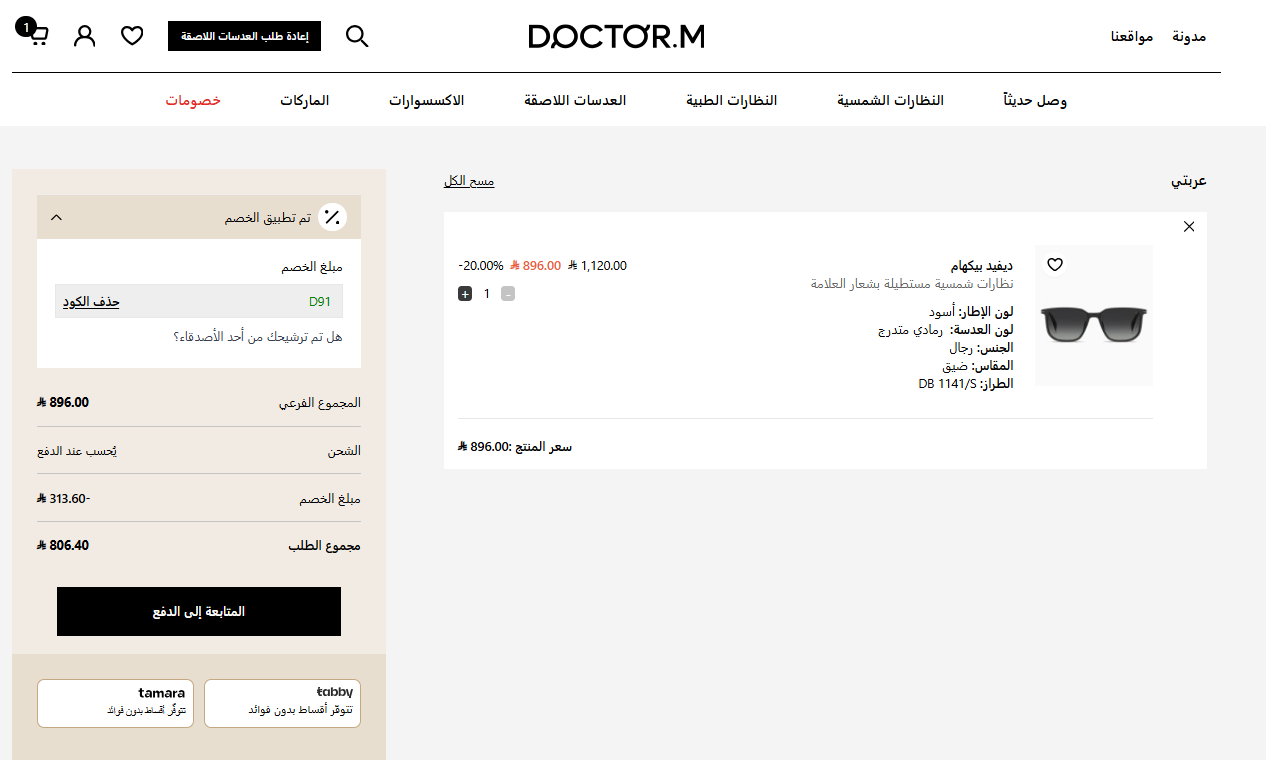Open the wishlist heart icon in the header
The image size is (1266, 760).
[132, 35]
